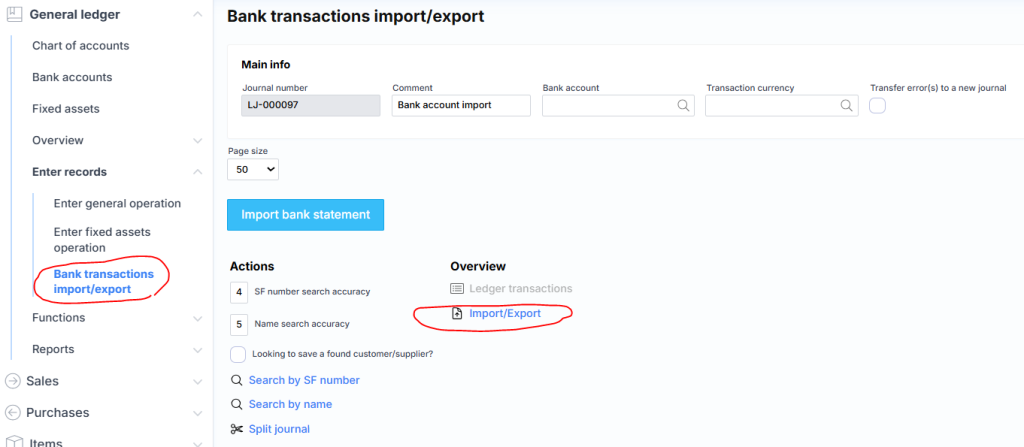Click the magnifier icon in Bank account field
Screen dimensions: 1024x447
click(684, 105)
